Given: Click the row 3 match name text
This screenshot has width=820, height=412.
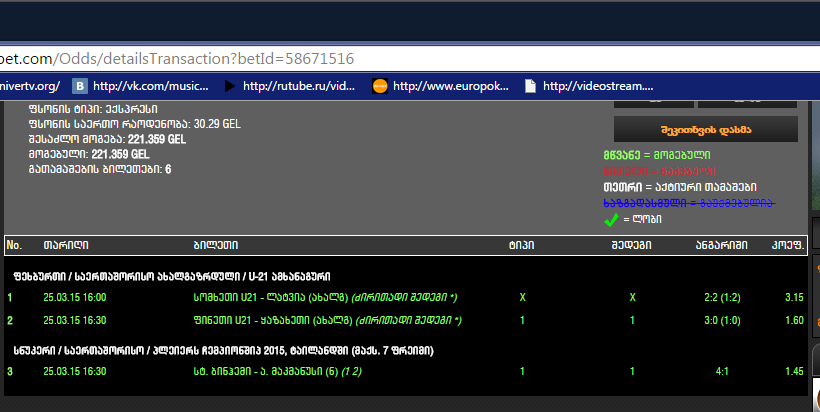Looking at the screenshot, I should [x=277, y=372].
